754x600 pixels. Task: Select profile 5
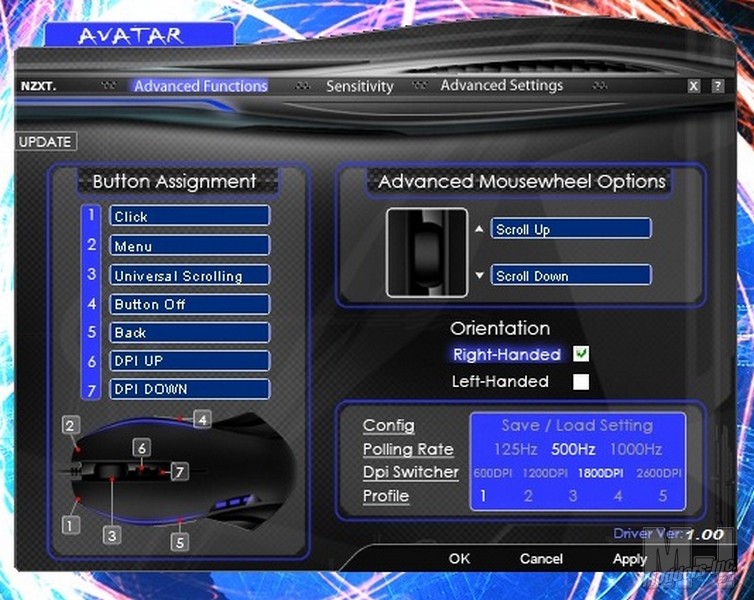(663, 496)
